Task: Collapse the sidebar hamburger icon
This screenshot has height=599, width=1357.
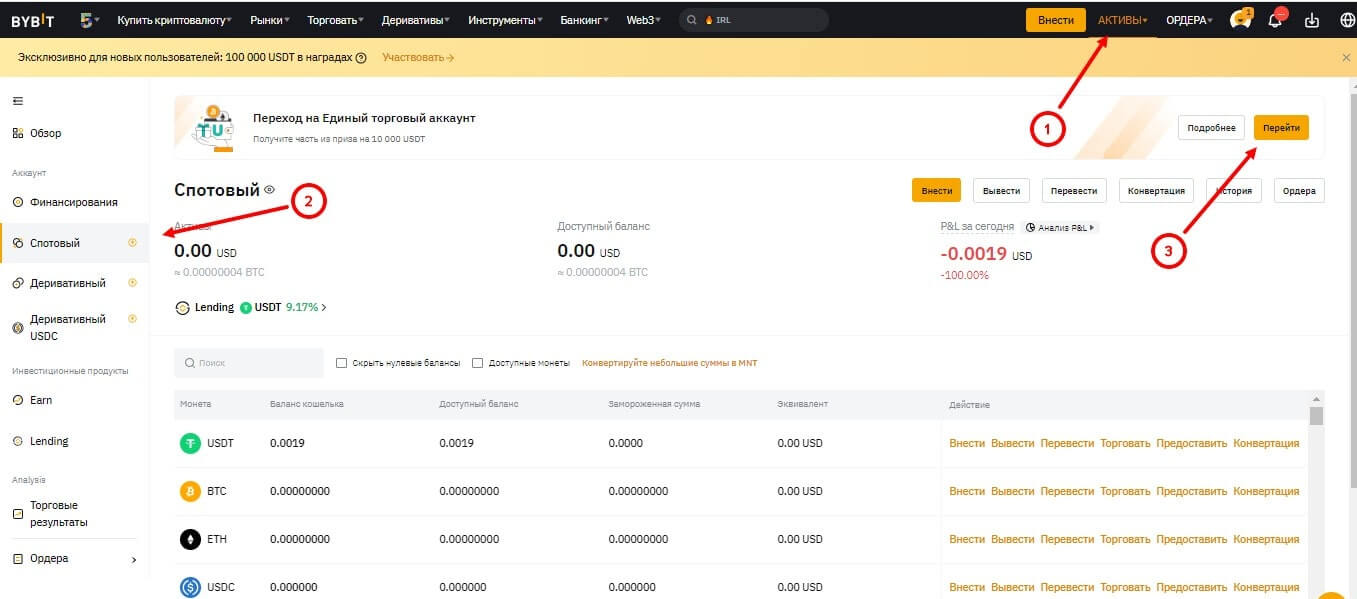Action: point(17,101)
